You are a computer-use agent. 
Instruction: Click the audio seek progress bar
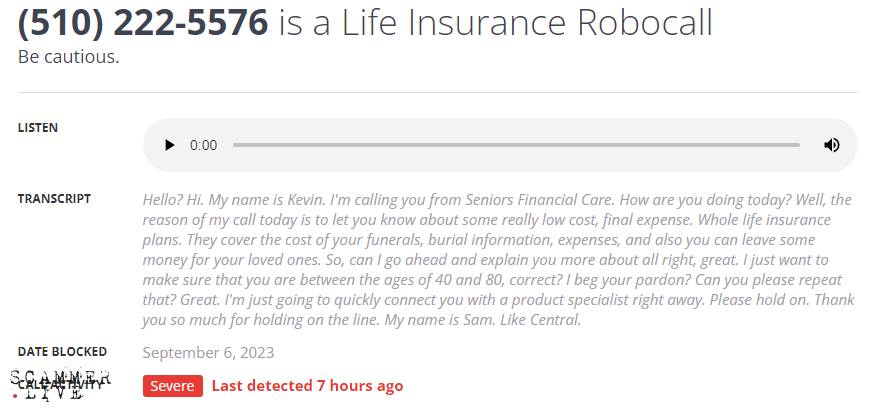[x=516, y=145]
